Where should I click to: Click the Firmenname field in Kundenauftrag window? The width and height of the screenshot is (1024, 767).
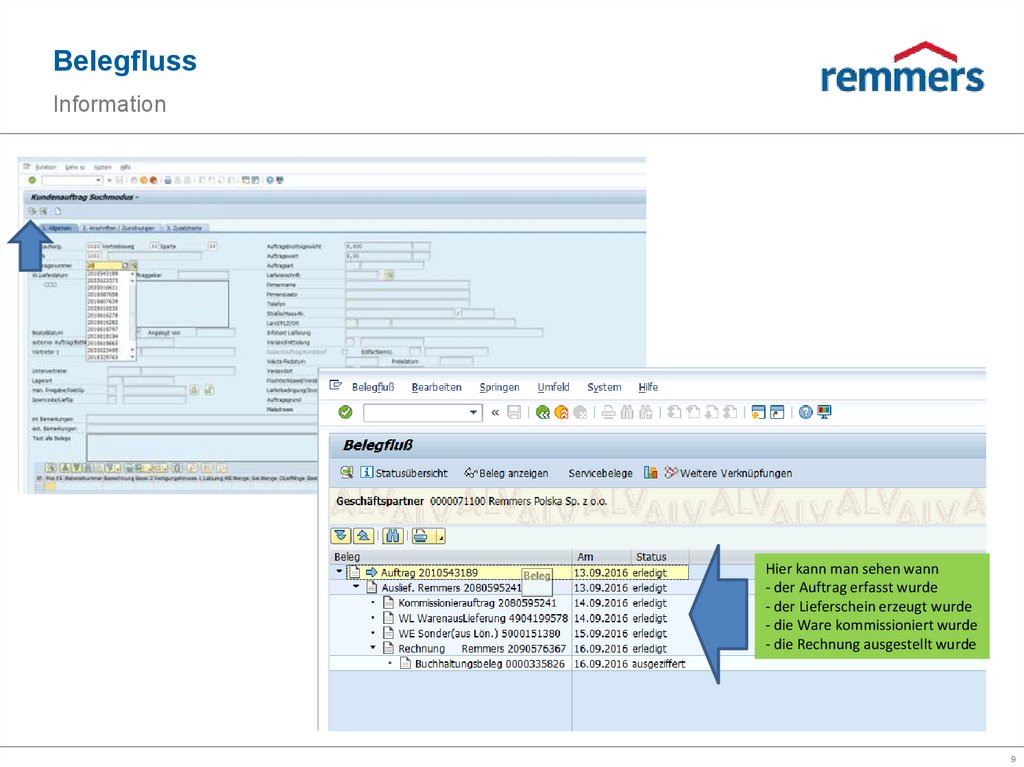(408, 285)
